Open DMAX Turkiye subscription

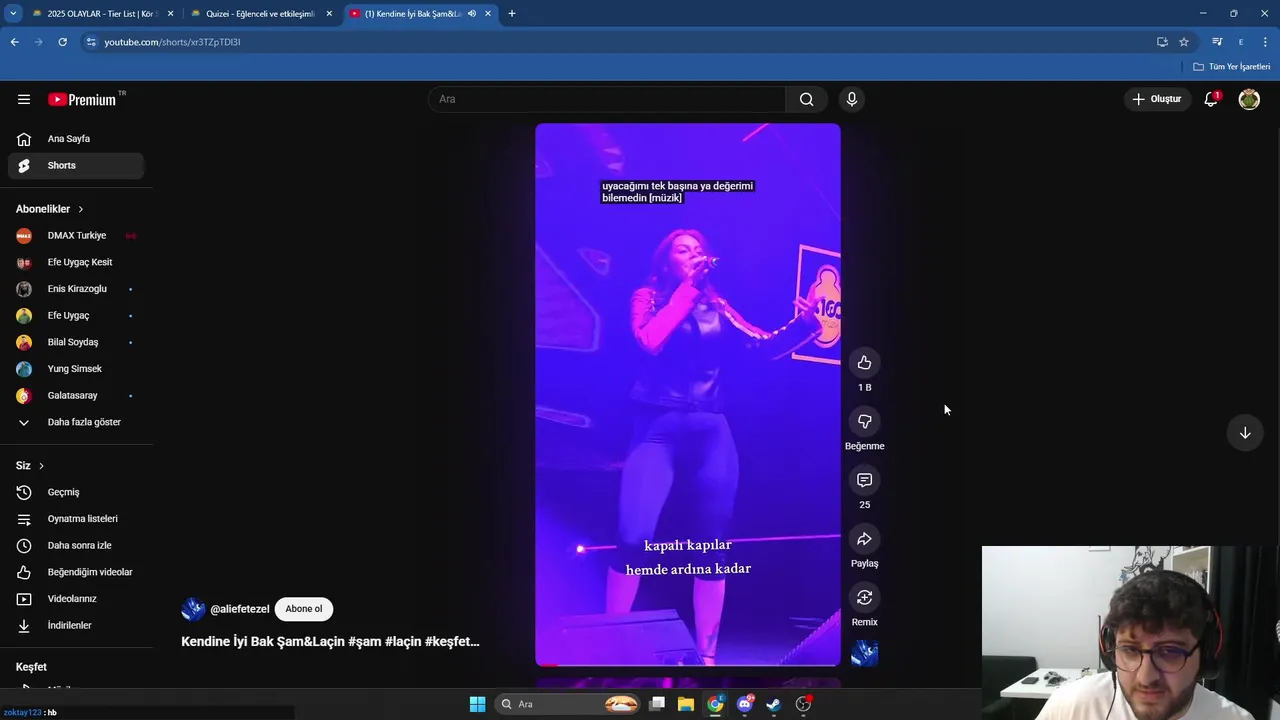pos(76,236)
